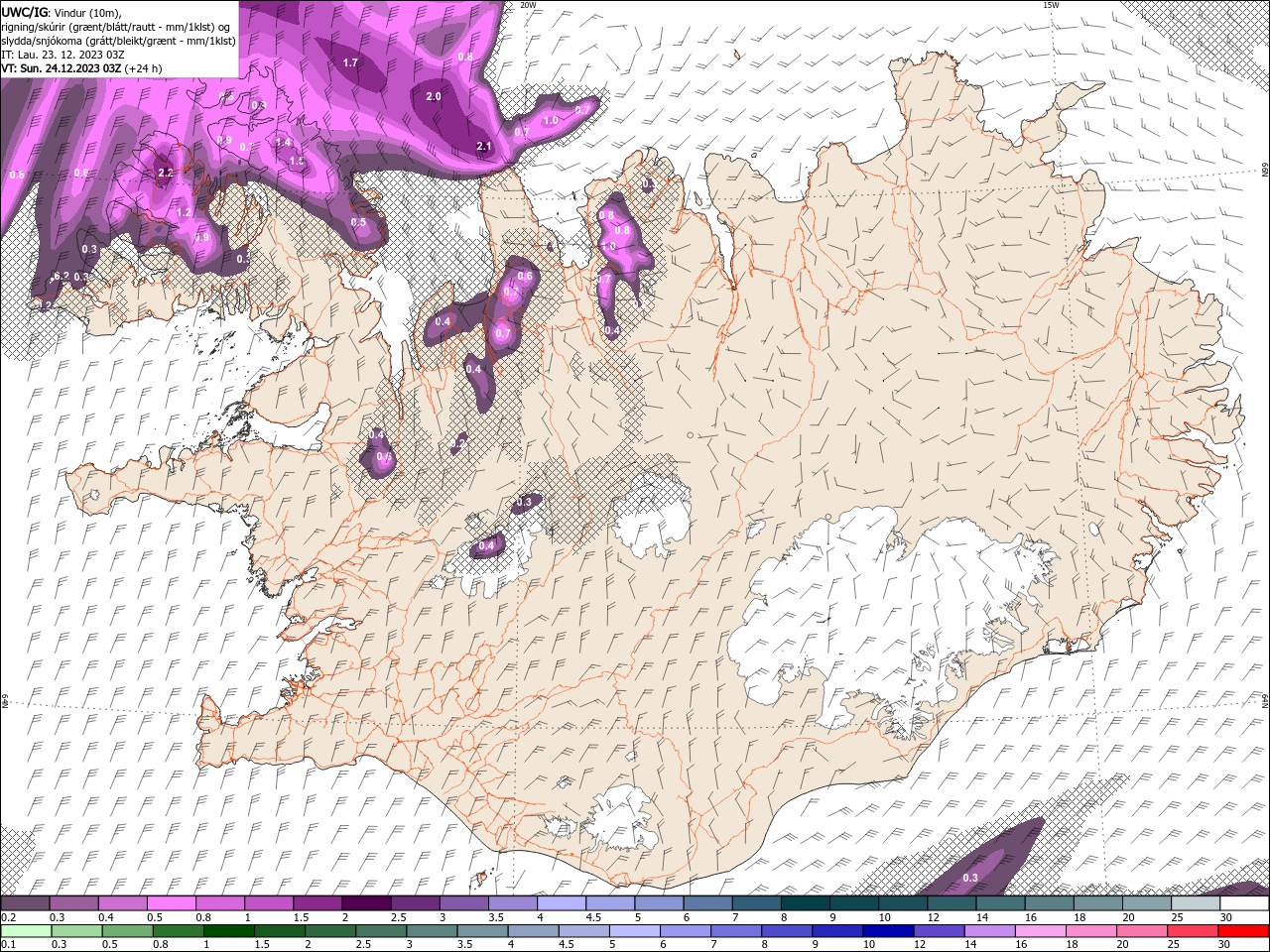Click the bright red 30 swatch, bottom legend row
The height and width of the screenshot is (952, 1270).
click(x=1243, y=930)
